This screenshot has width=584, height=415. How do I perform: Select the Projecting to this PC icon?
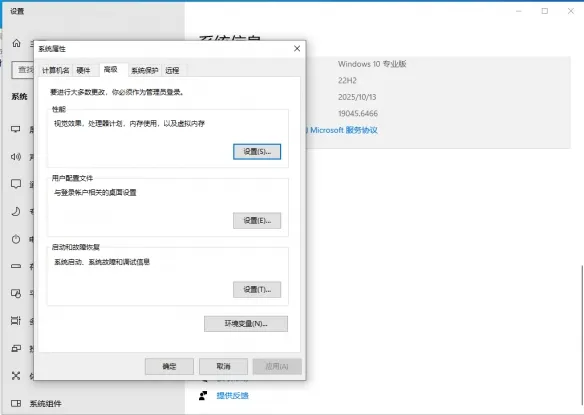click(x=16, y=348)
